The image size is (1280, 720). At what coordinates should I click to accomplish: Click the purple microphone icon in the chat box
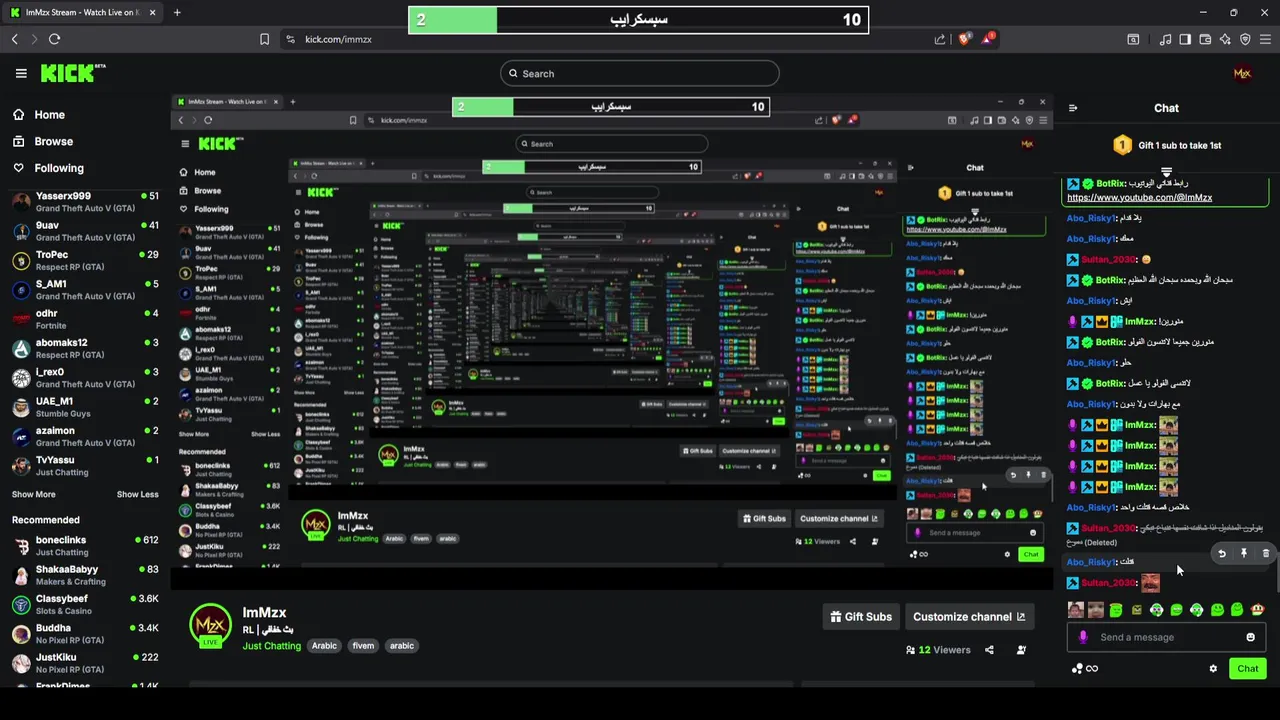click(1083, 637)
